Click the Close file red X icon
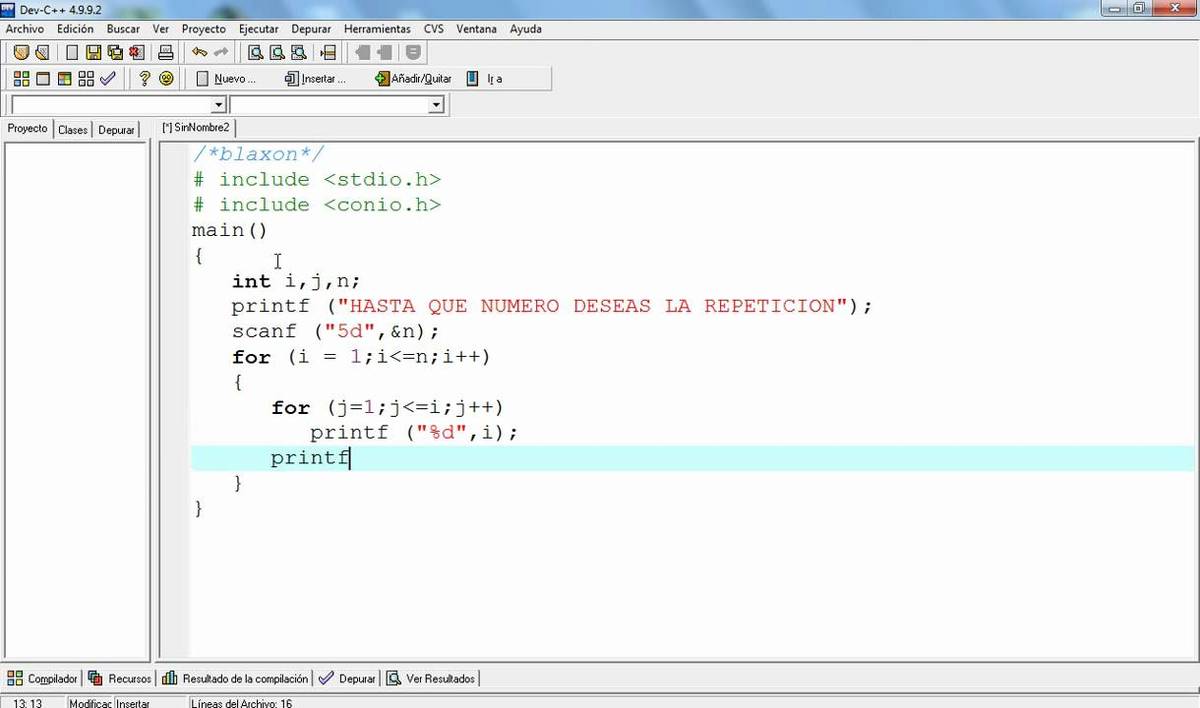The width and height of the screenshot is (1200, 708). pyautogui.click(x=136, y=53)
